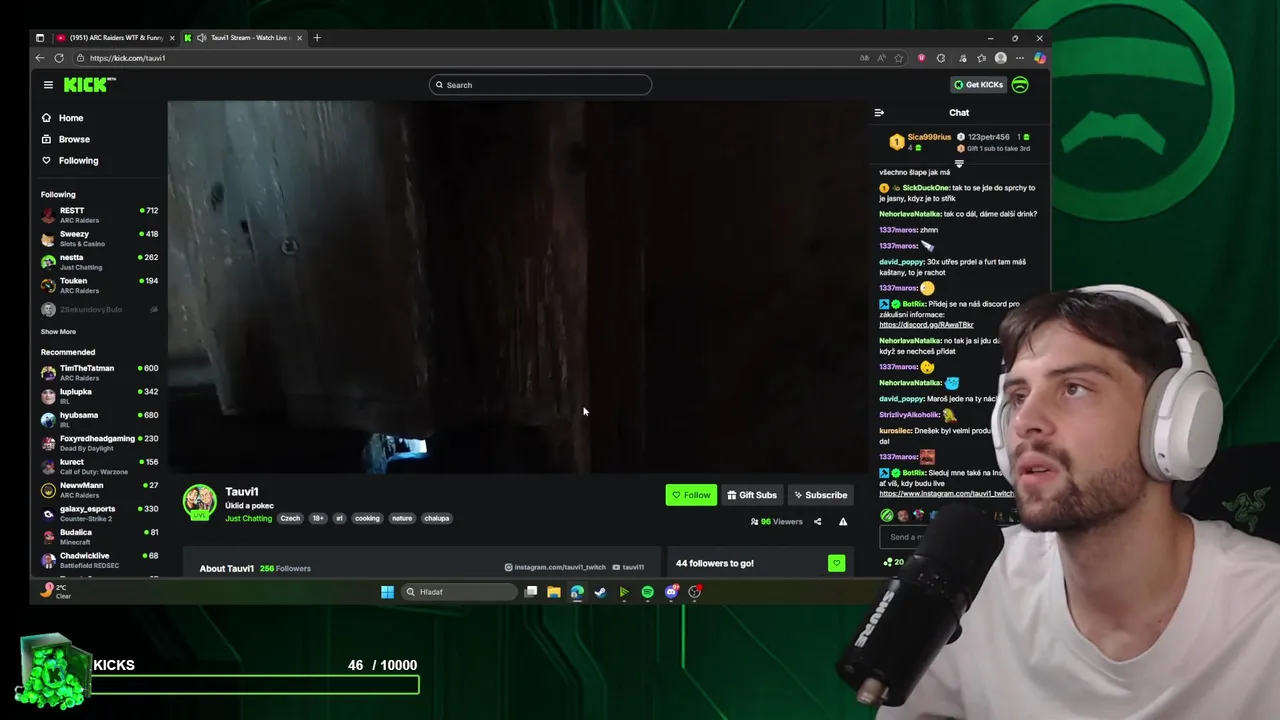
Task: Click the Gift Subs button
Action: 752,495
